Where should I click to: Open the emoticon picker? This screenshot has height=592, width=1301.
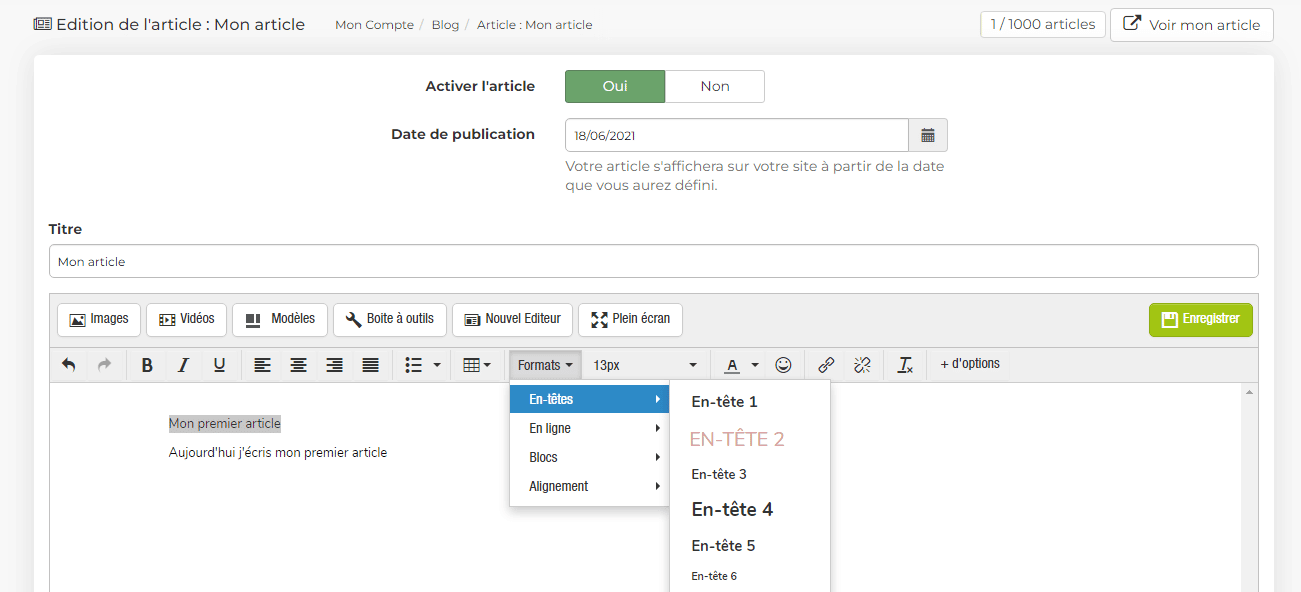pyautogui.click(x=784, y=365)
